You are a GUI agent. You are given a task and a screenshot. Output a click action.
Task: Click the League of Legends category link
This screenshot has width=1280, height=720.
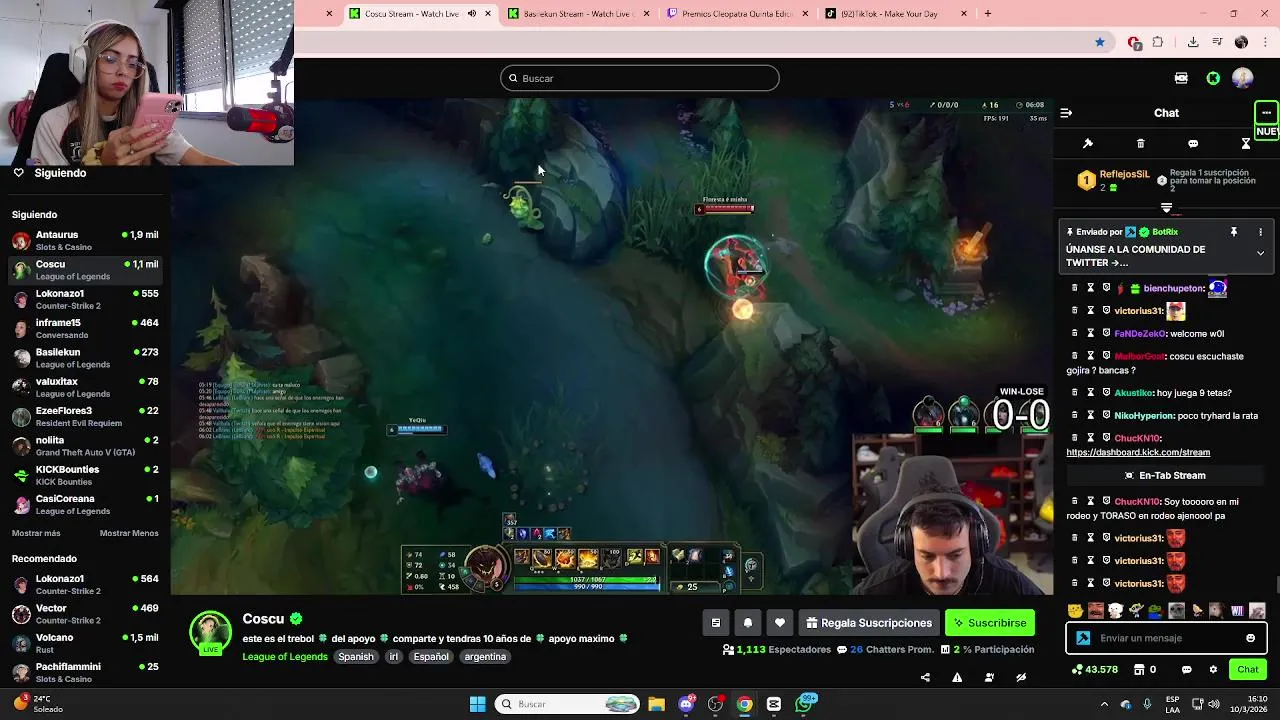tap(285, 657)
